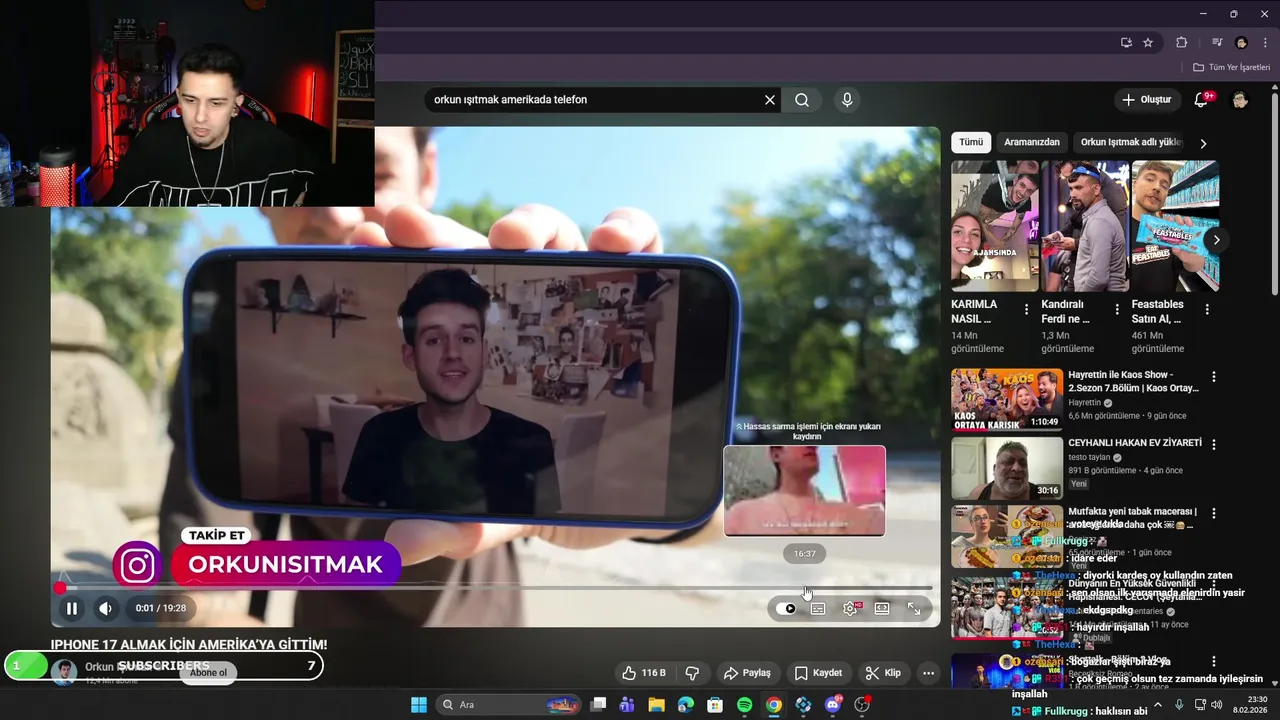1280x720 pixels.
Task: Open CEYHANLI HAKAN EV ZİYARETİ video title
Action: [x=1135, y=443]
